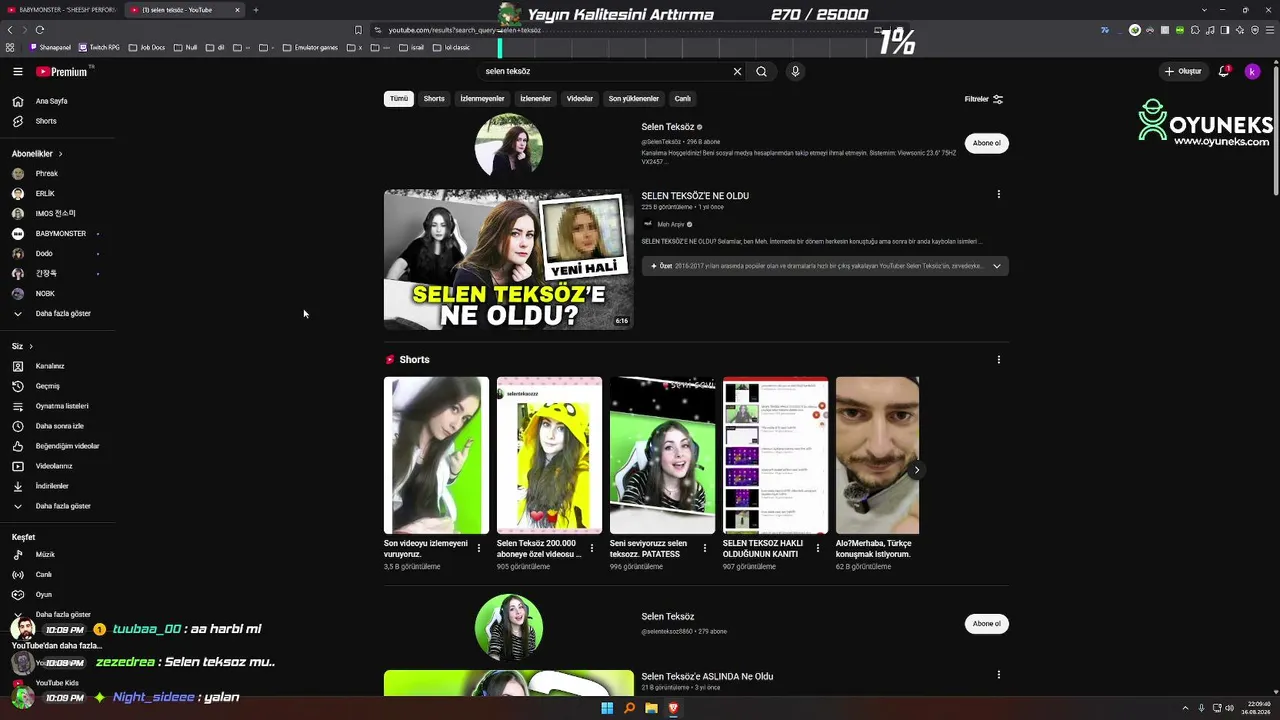Go to the YouTube Premium home logo
This screenshot has width=1280, height=720.
click(x=62, y=72)
